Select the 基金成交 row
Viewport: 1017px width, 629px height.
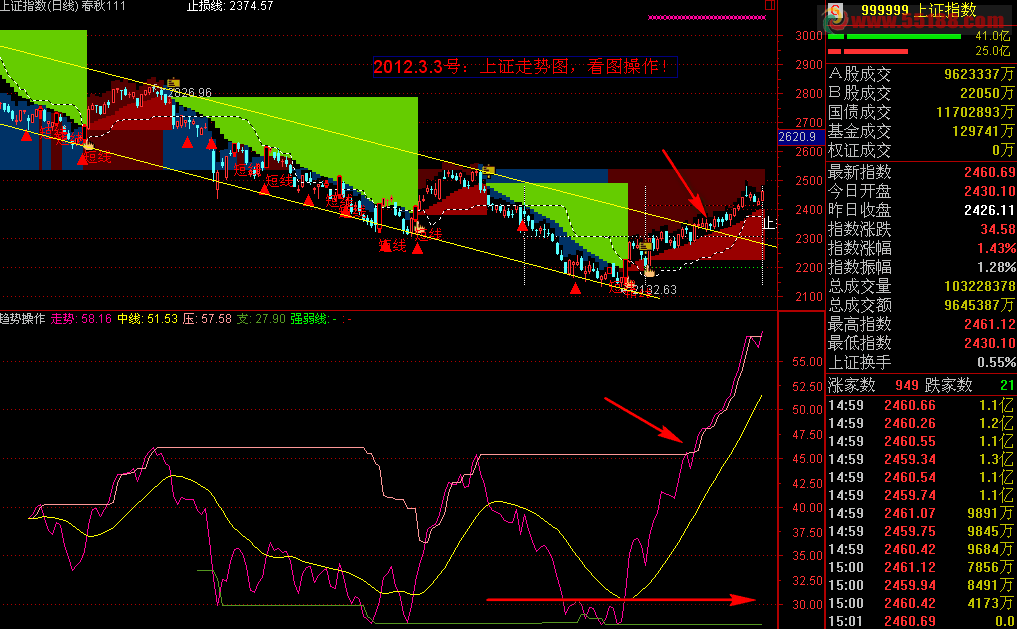pos(921,131)
